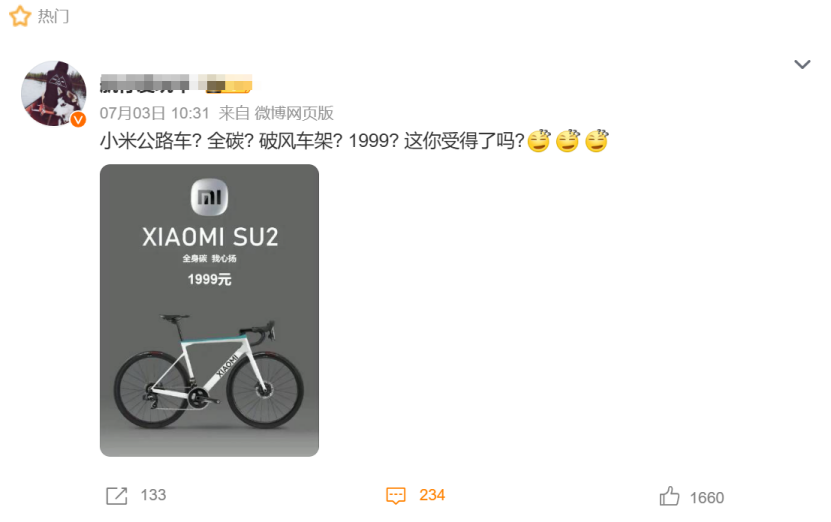Click the post text about 小米公路车
This screenshot has width=831, height=522.
point(312,141)
